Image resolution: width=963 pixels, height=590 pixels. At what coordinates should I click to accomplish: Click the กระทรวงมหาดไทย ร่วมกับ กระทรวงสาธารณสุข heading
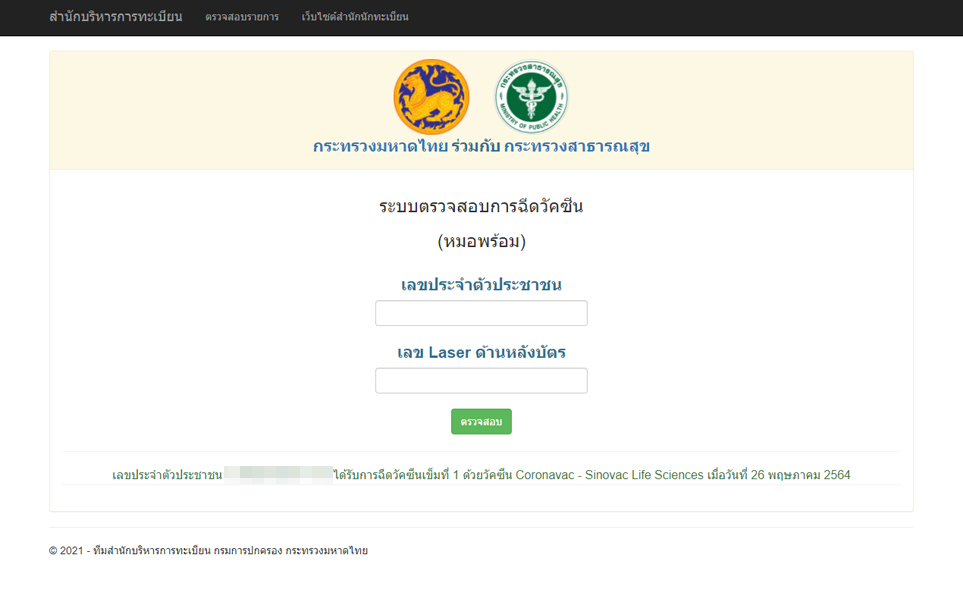[482, 147]
